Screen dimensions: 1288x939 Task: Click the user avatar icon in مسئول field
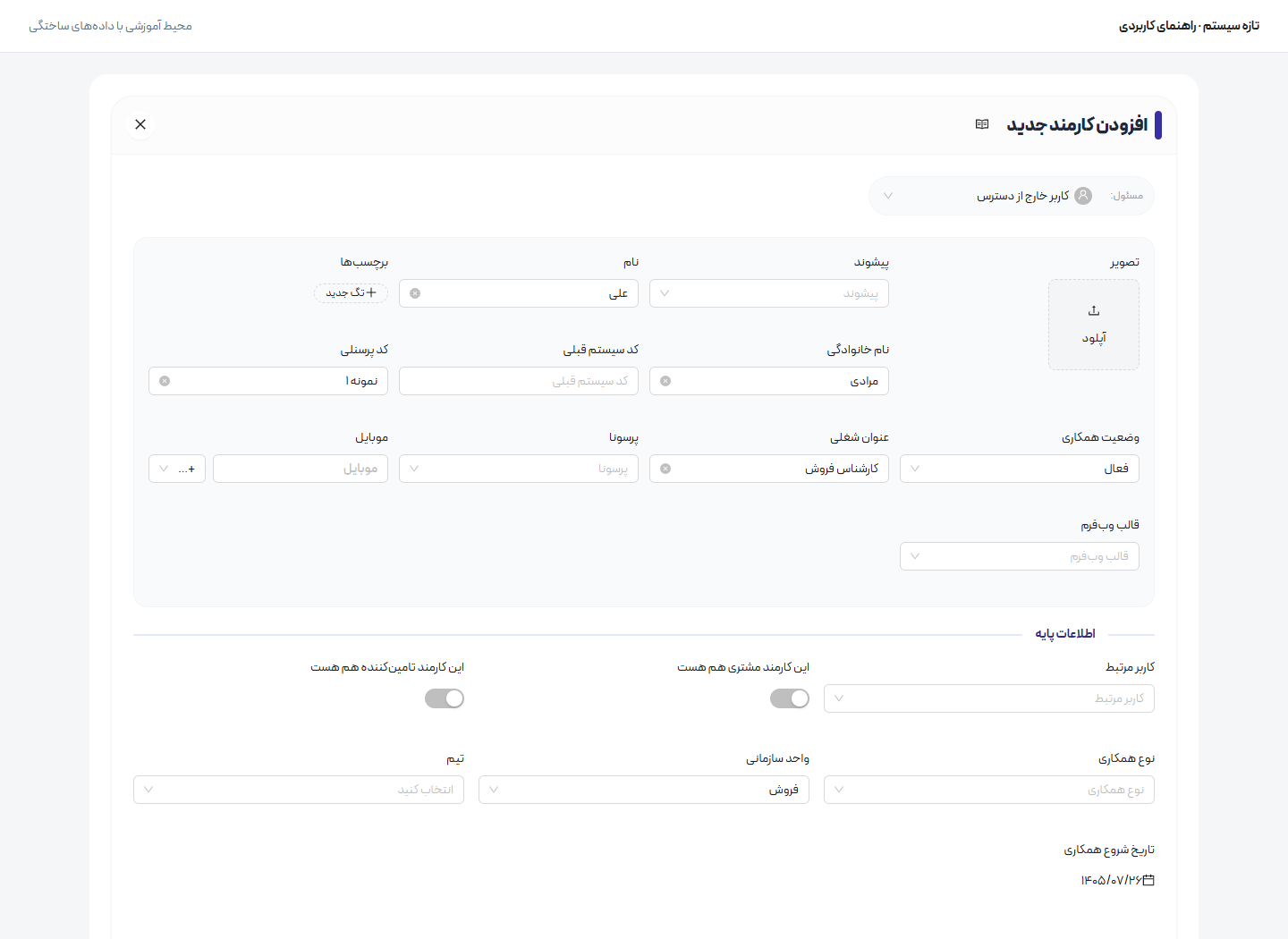pos(1083,196)
